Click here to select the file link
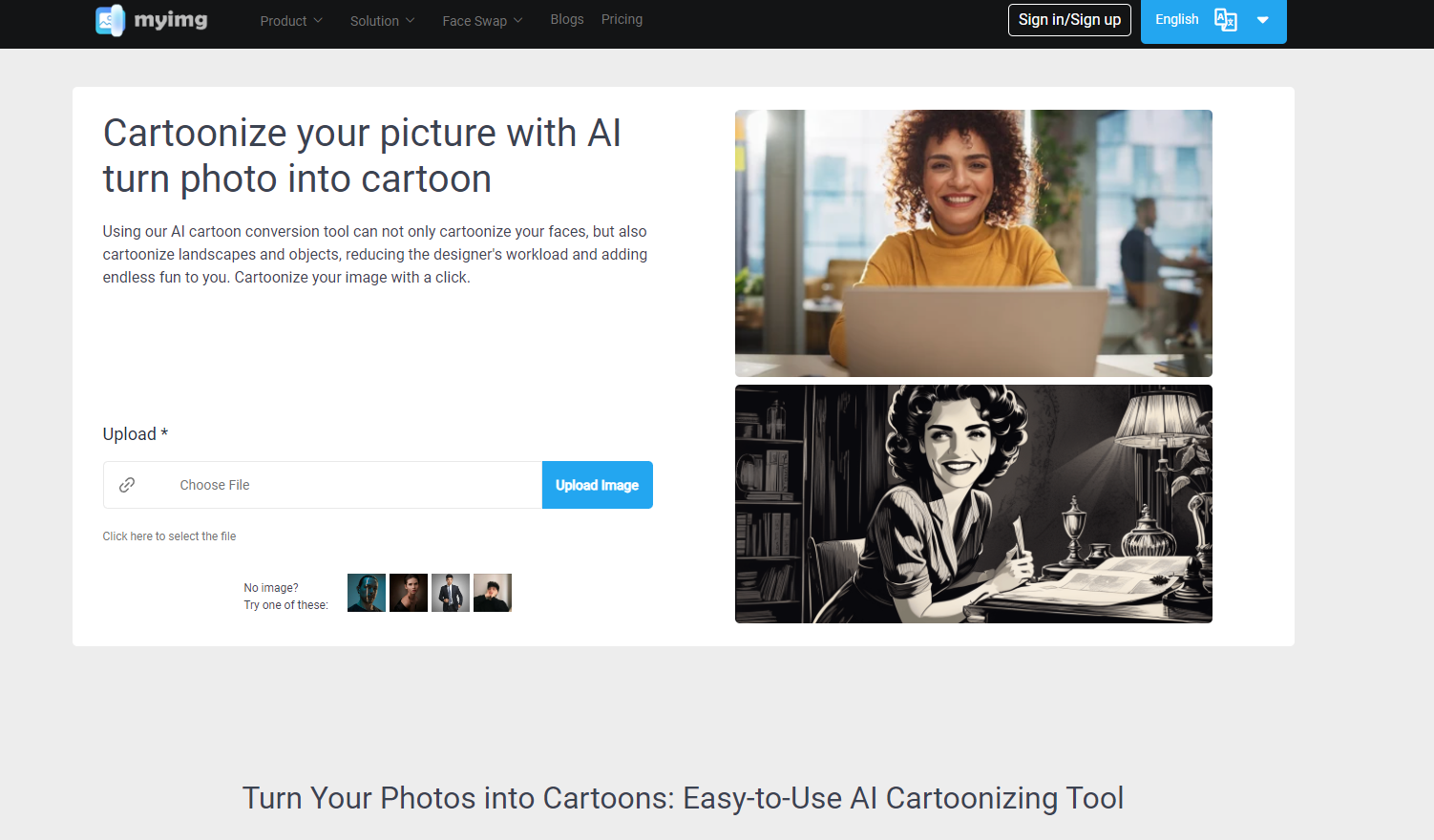 (x=169, y=535)
